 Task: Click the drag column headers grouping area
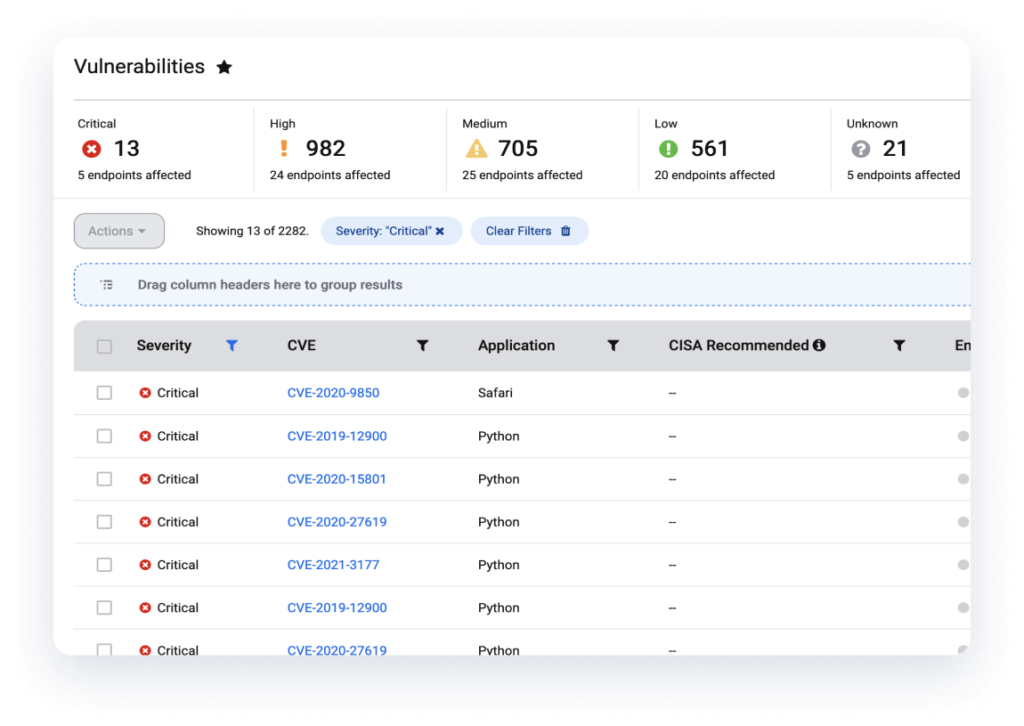coord(520,285)
